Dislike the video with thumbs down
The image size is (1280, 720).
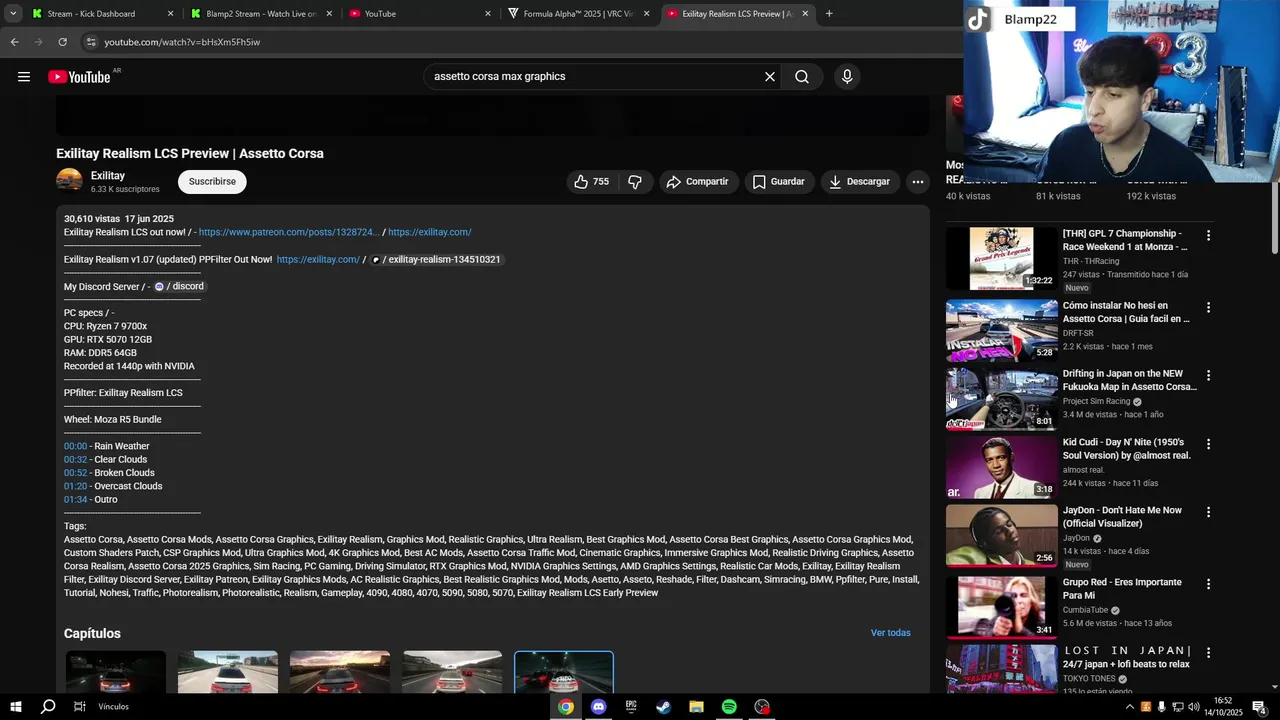(x=634, y=182)
